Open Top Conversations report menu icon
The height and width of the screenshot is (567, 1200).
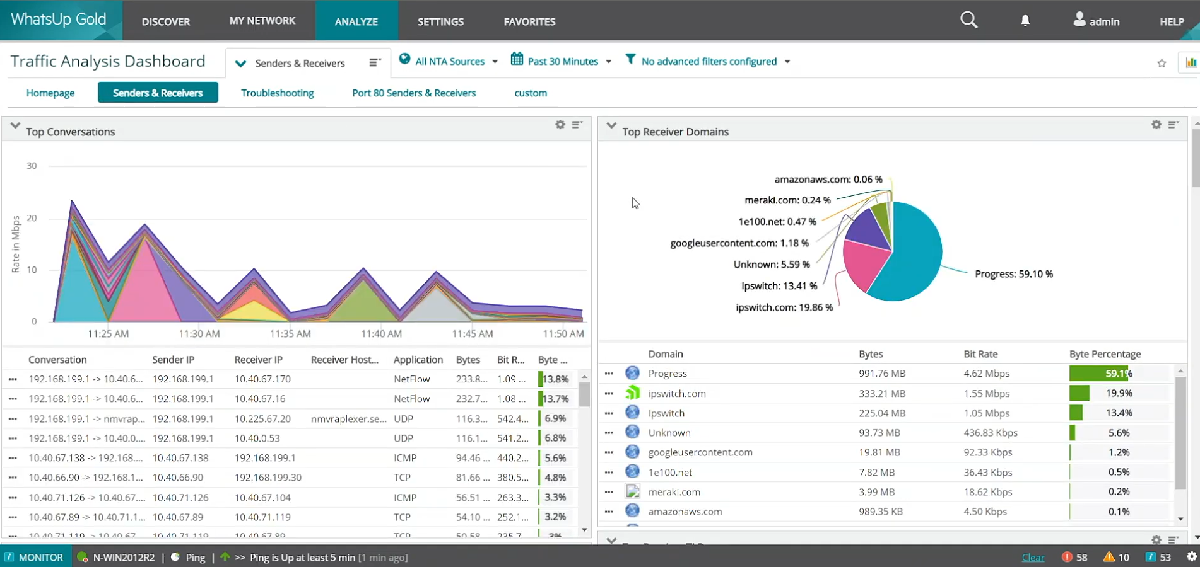577,125
